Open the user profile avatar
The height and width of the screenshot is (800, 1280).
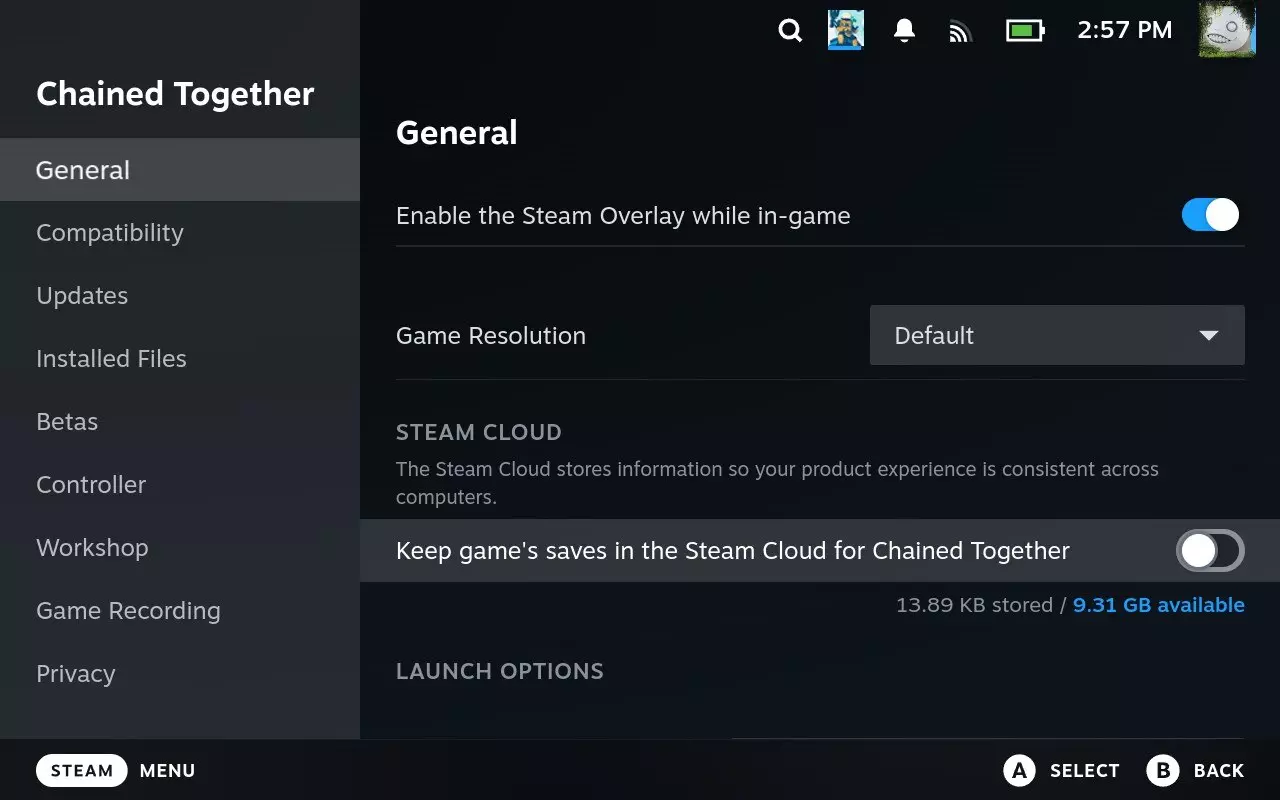[x=1227, y=29]
